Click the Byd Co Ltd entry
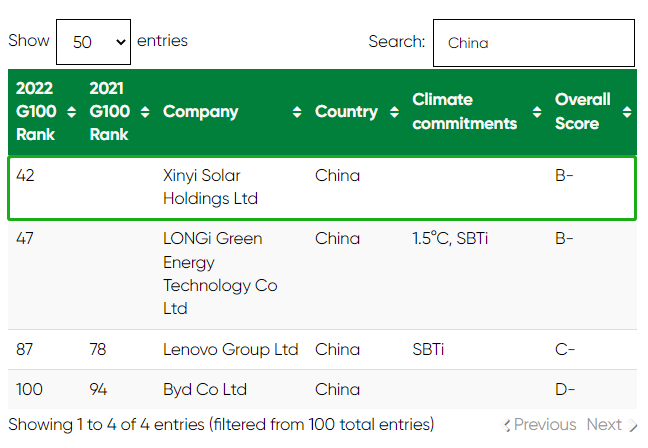This screenshot has height=448, width=648. (205, 390)
